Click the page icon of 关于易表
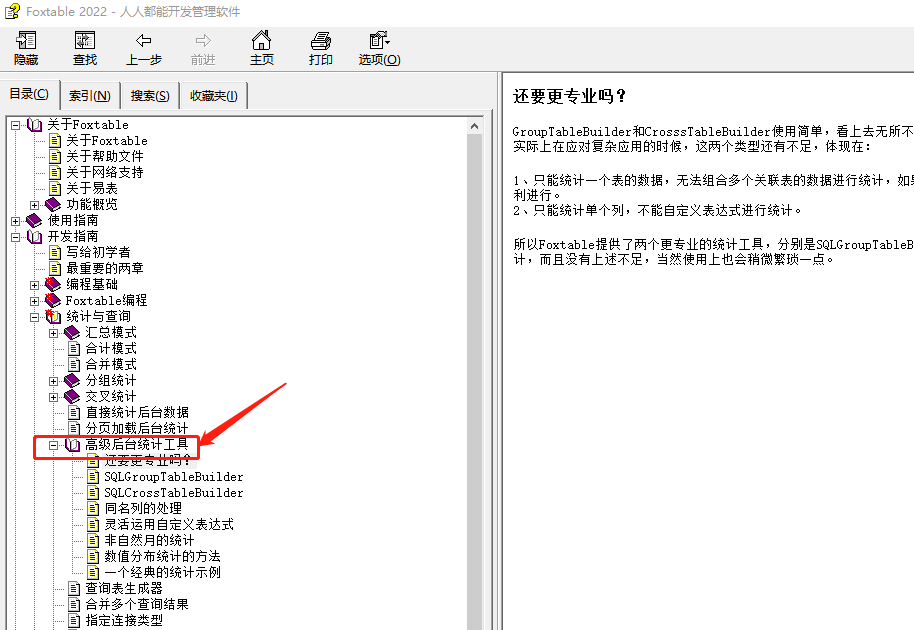The height and width of the screenshot is (630, 914). click(x=55, y=188)
